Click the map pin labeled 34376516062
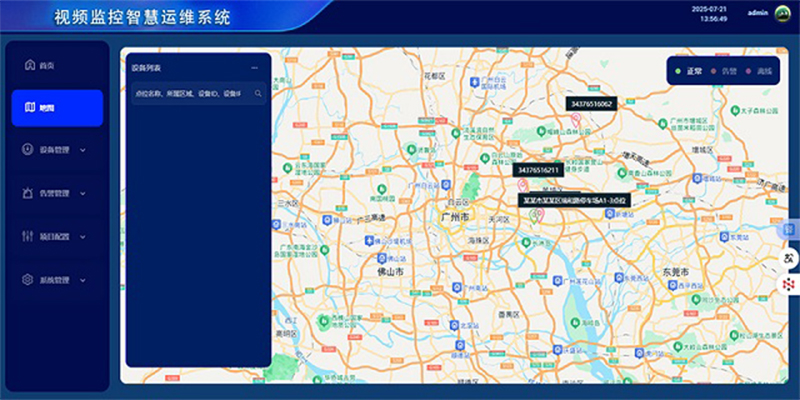This screenshot has height=400, width=800. coord(575,119)
